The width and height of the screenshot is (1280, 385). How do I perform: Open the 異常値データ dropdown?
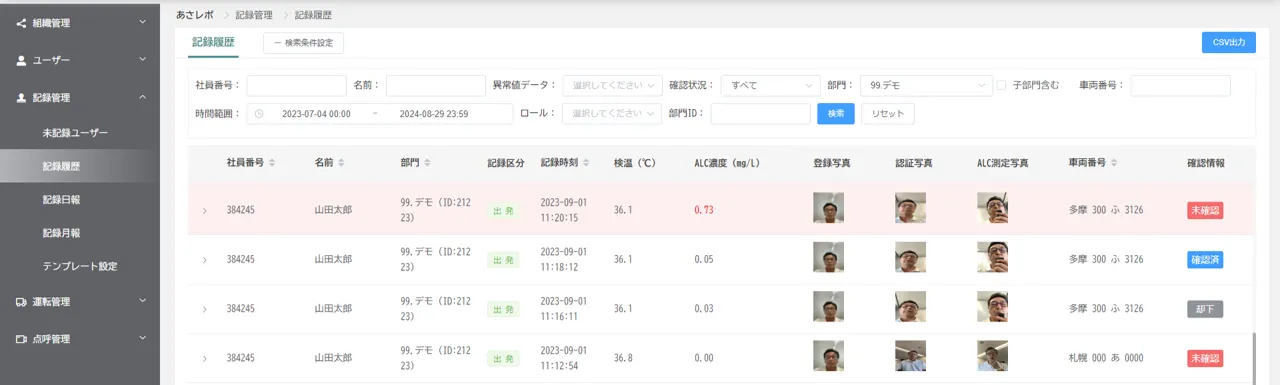[612, 86]
